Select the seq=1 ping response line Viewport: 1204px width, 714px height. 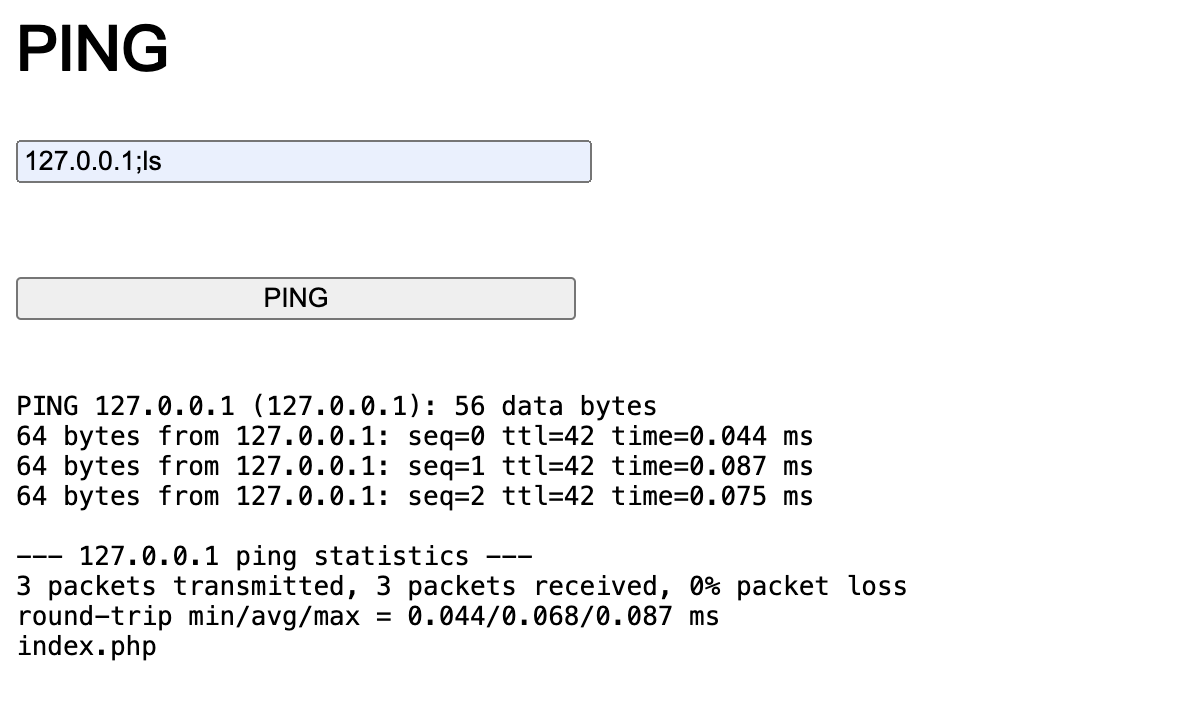(x=414, y=467)
